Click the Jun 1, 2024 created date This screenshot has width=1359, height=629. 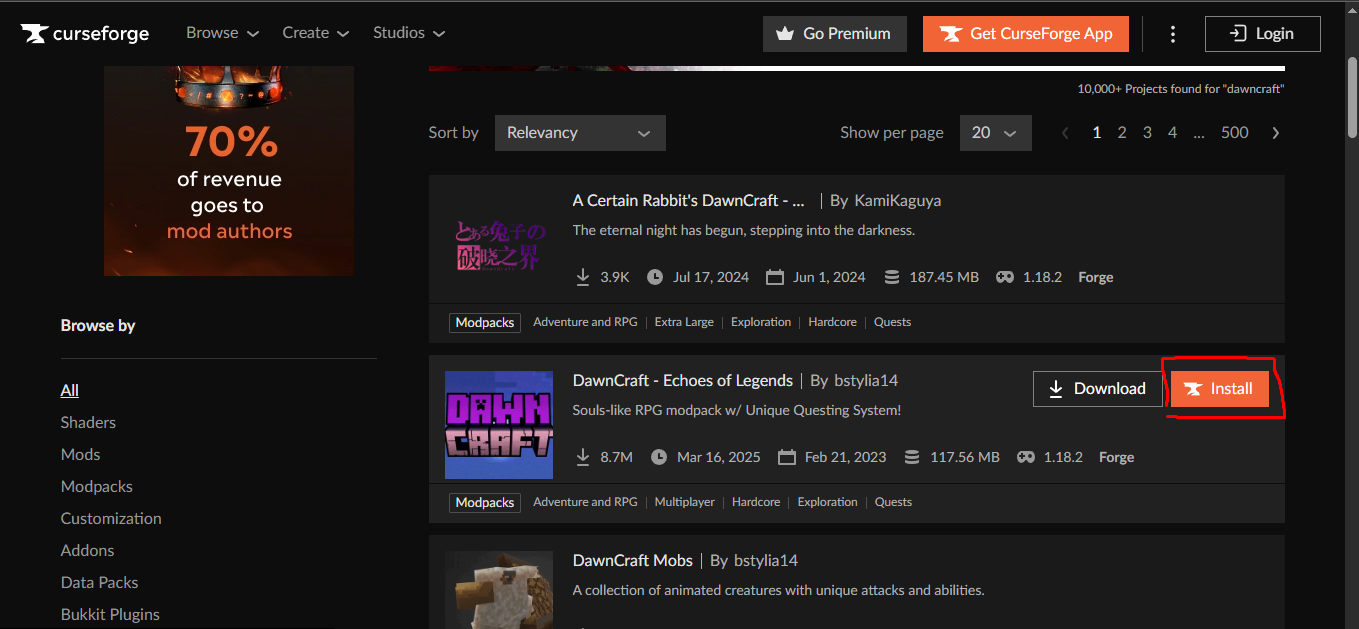pyautogui.click(x=829, y=277)
